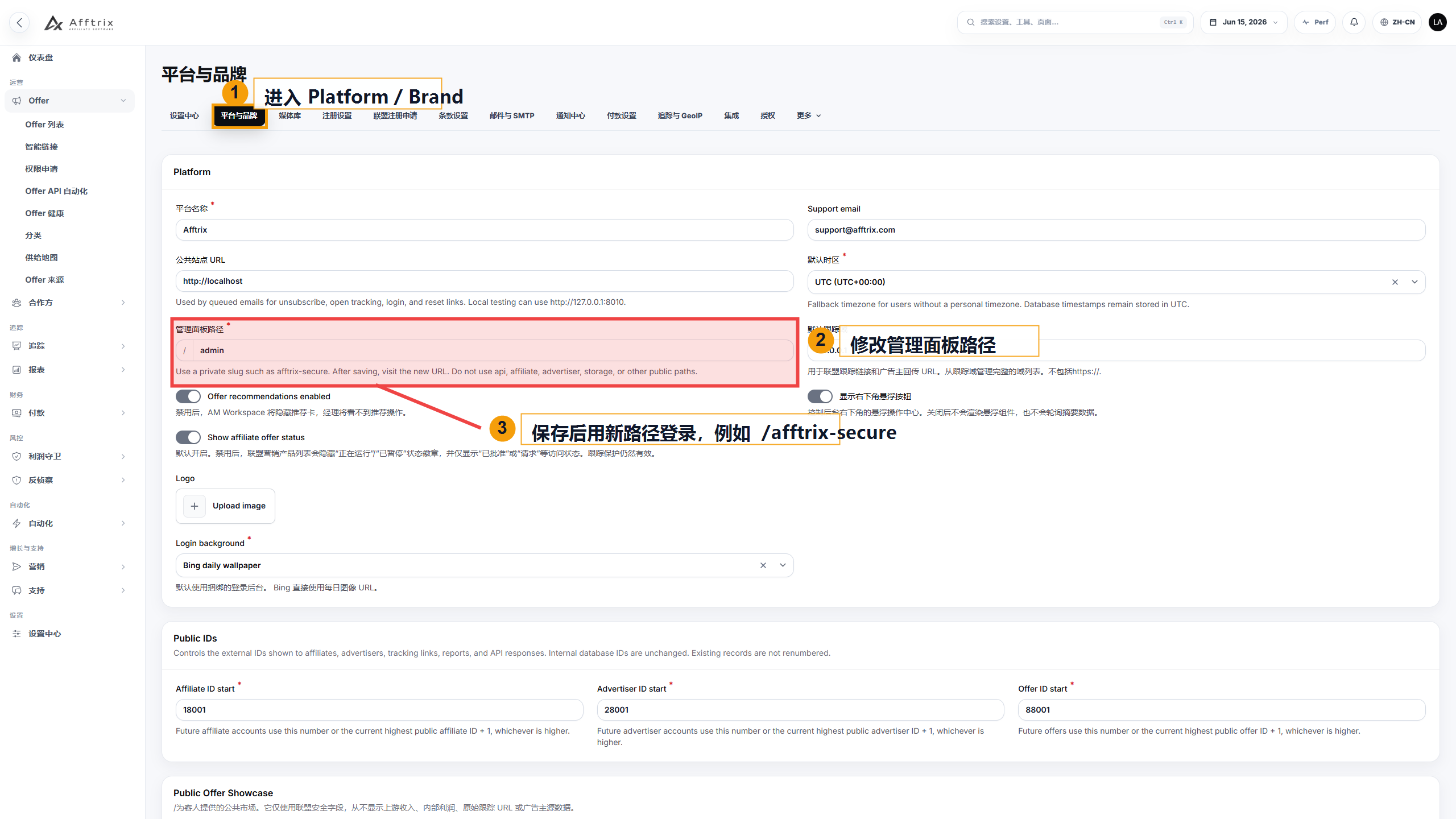Click the Affiliate ID start field 18001
The image size is (1456, 819).
[379, 710]
